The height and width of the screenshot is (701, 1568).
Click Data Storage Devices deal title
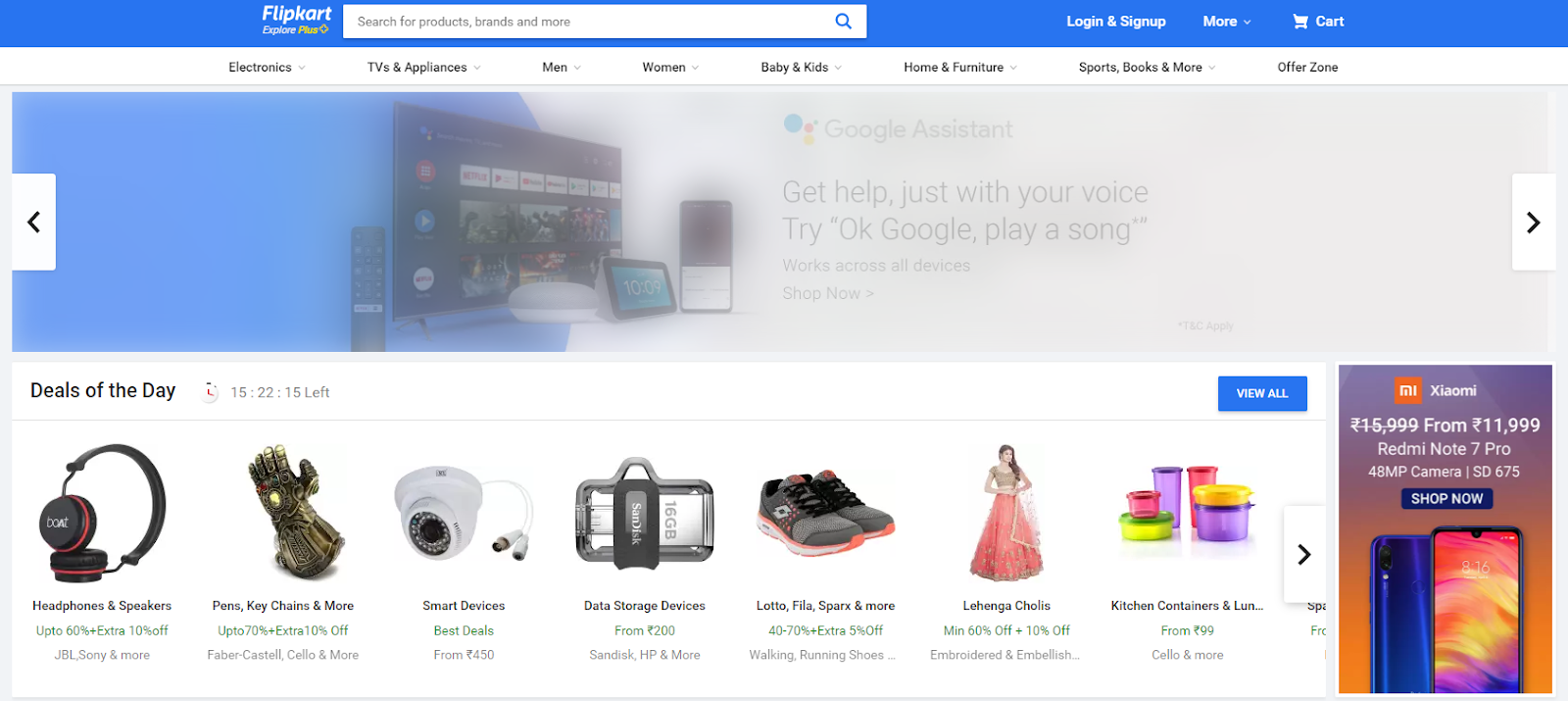click(645, 606)
